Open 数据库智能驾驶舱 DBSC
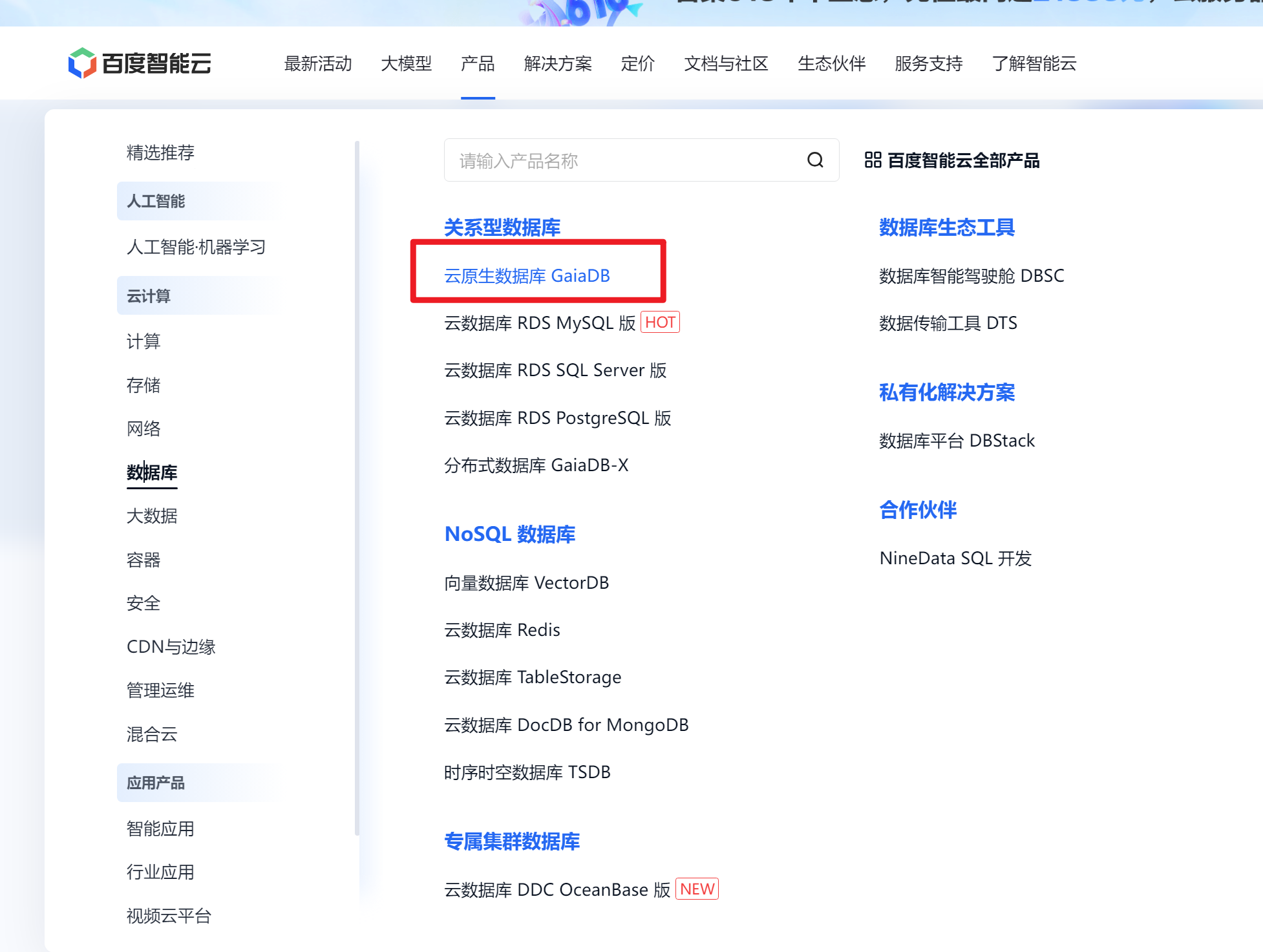 (x=971, y=276)
